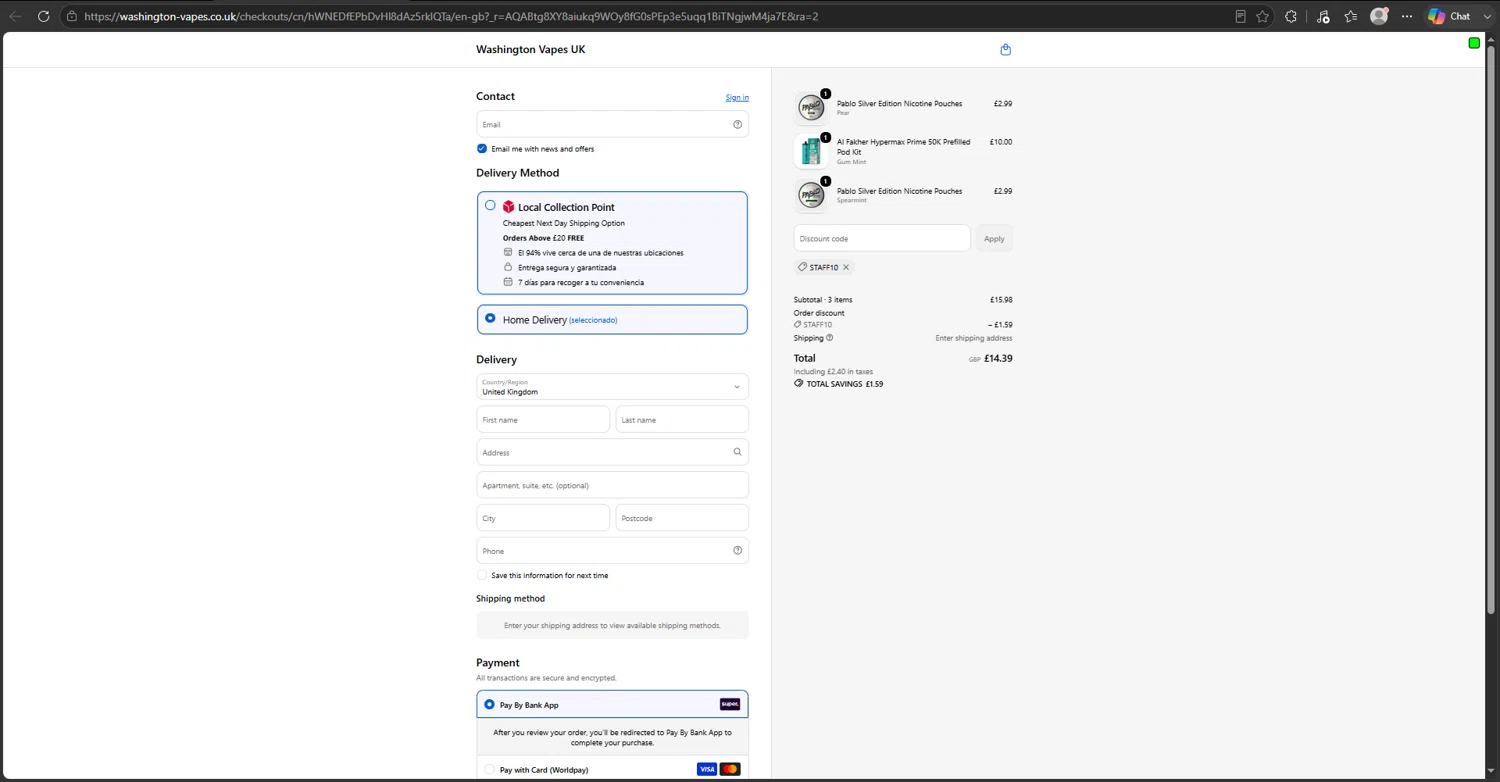Click the Pablo Pear pouches thumbnail
The width and height of the screenshot is (1500, 782).
[x=811, y=107]
